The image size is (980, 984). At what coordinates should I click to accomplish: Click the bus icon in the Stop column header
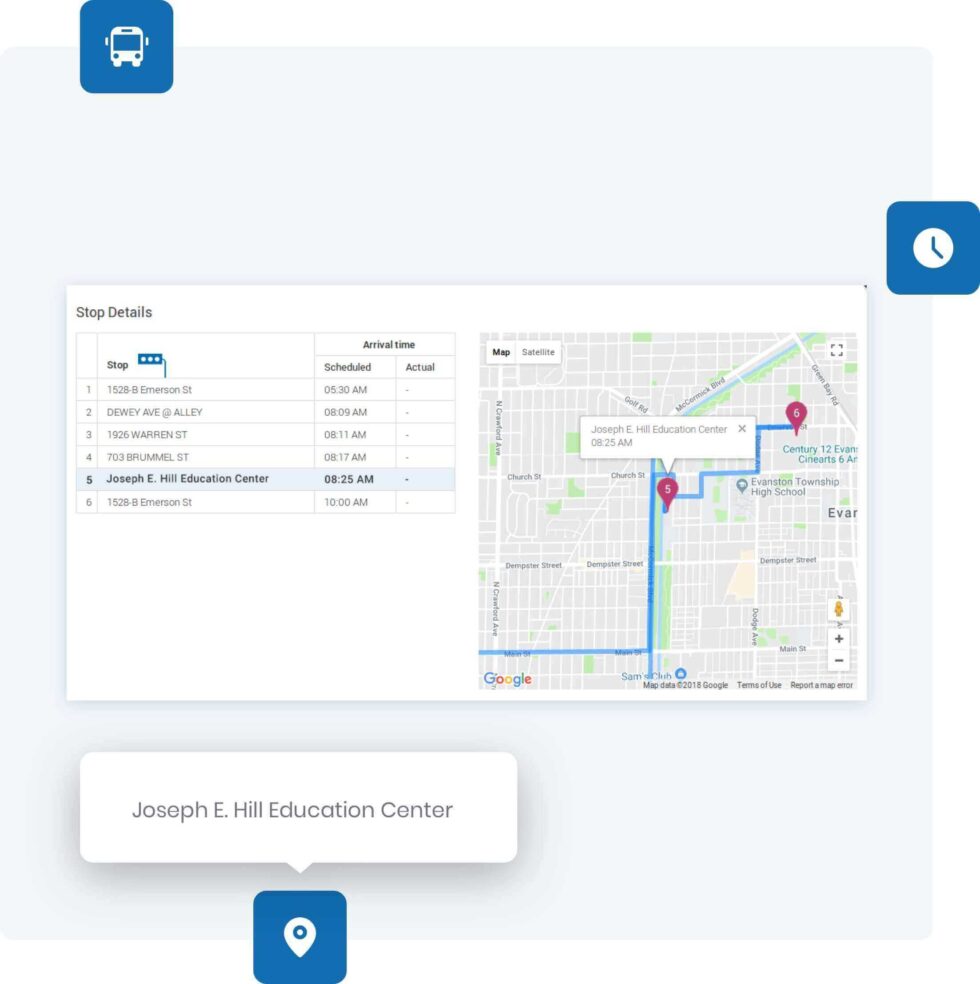tap(150, 357)
